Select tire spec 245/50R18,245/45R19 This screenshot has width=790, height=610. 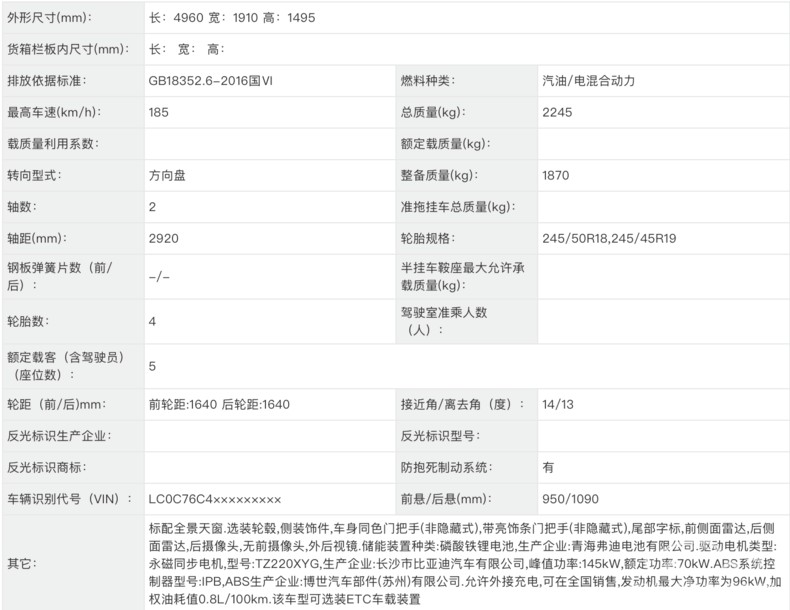[609, 238]
